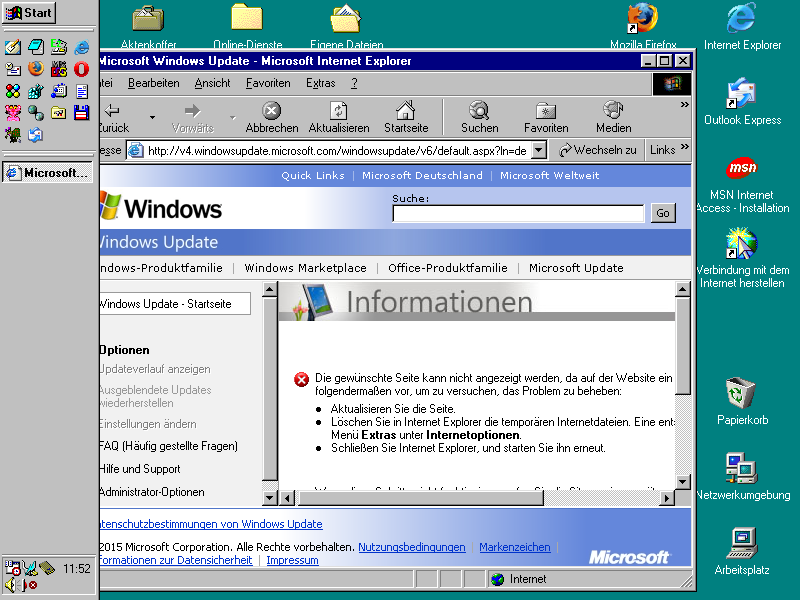Click the Markenzeichen footer link
Screen dimensions: 800x600
(x=515, y=547)
